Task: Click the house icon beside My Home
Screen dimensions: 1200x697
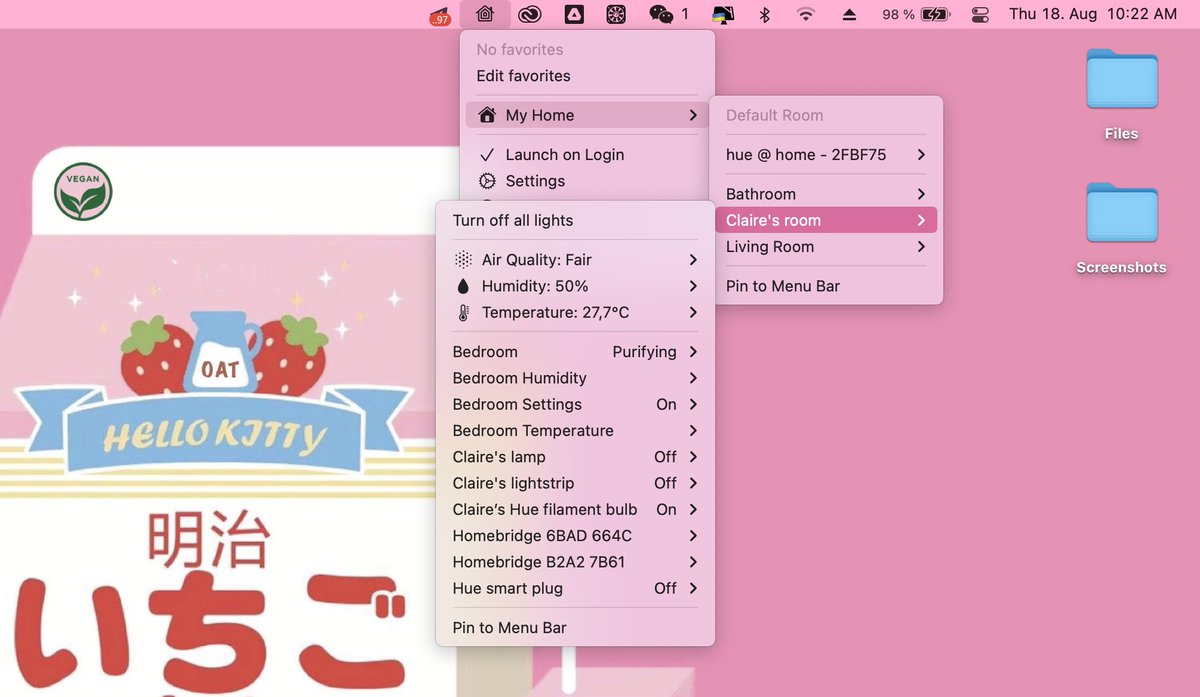Action: [x=487, y=115]
